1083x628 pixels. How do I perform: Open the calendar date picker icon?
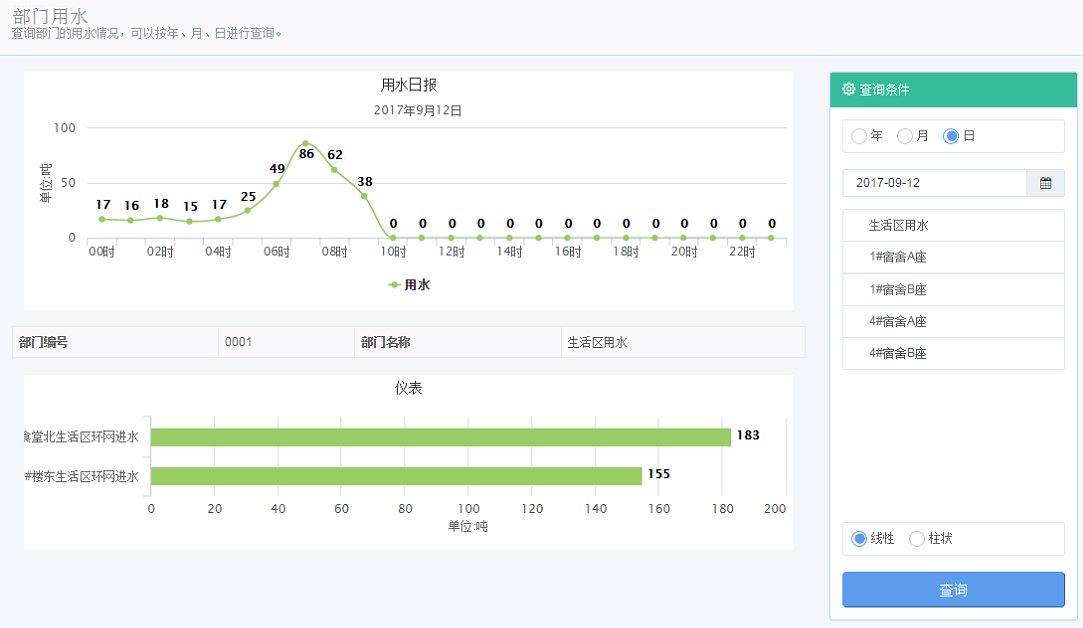[x=1045, y=183]
